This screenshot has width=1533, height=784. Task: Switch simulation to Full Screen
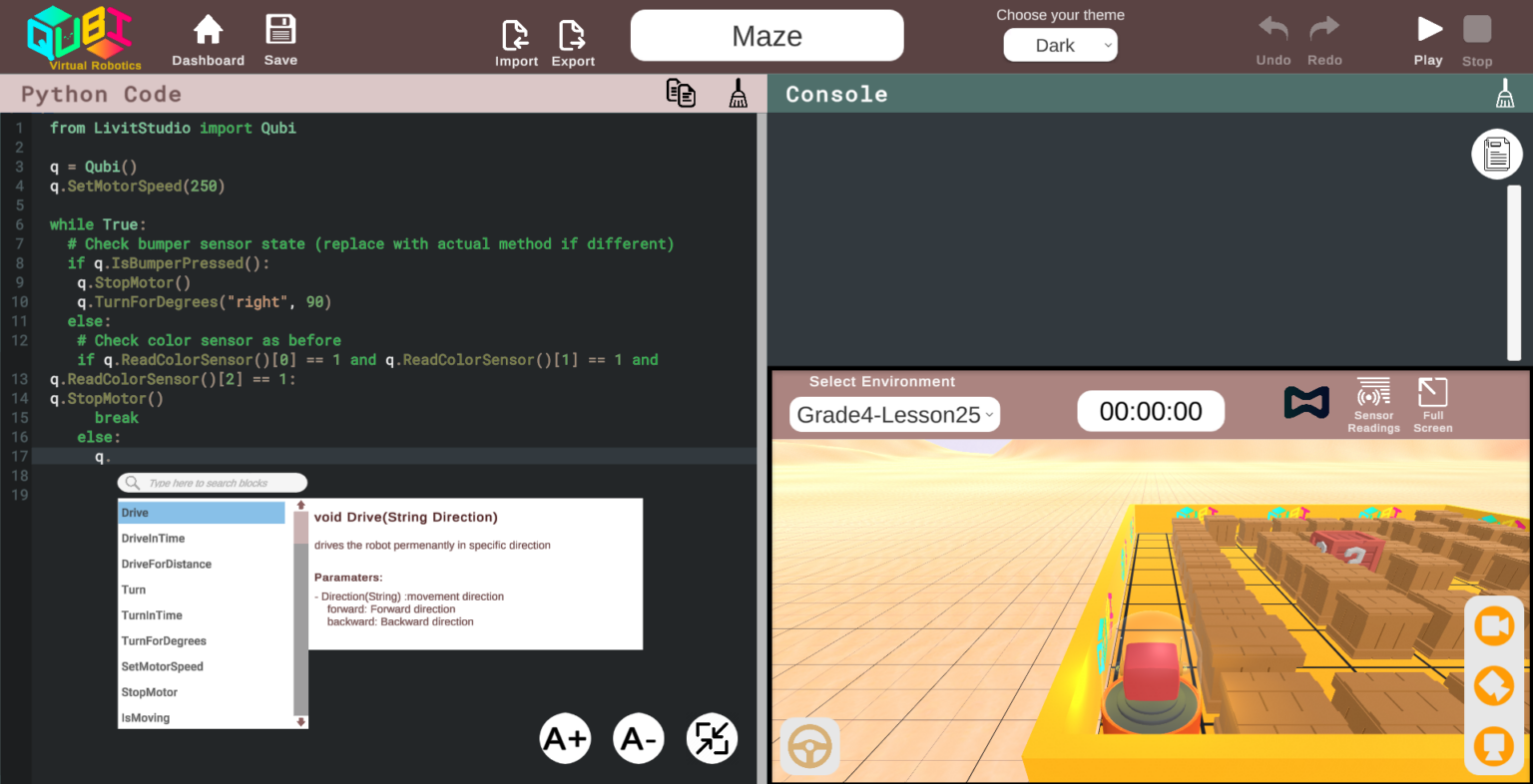point(1432,405)
